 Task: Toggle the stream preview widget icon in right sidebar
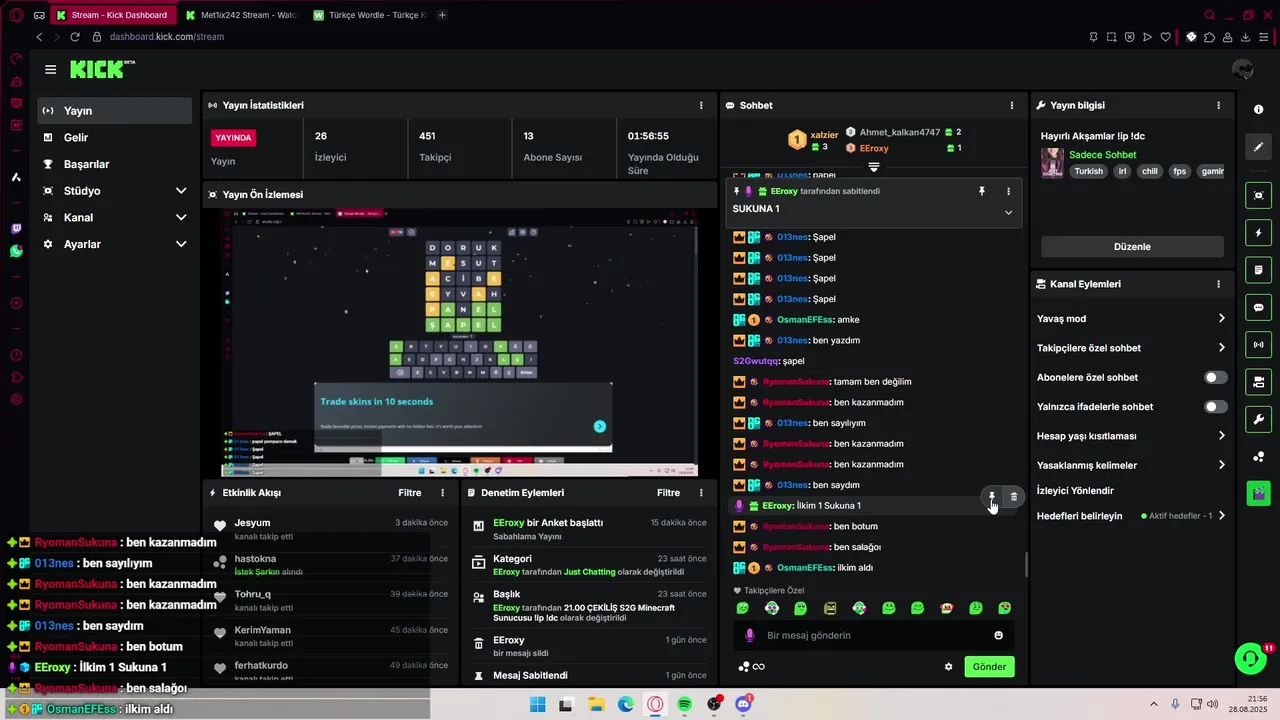pyautogui.click(x=1258, y=195)
